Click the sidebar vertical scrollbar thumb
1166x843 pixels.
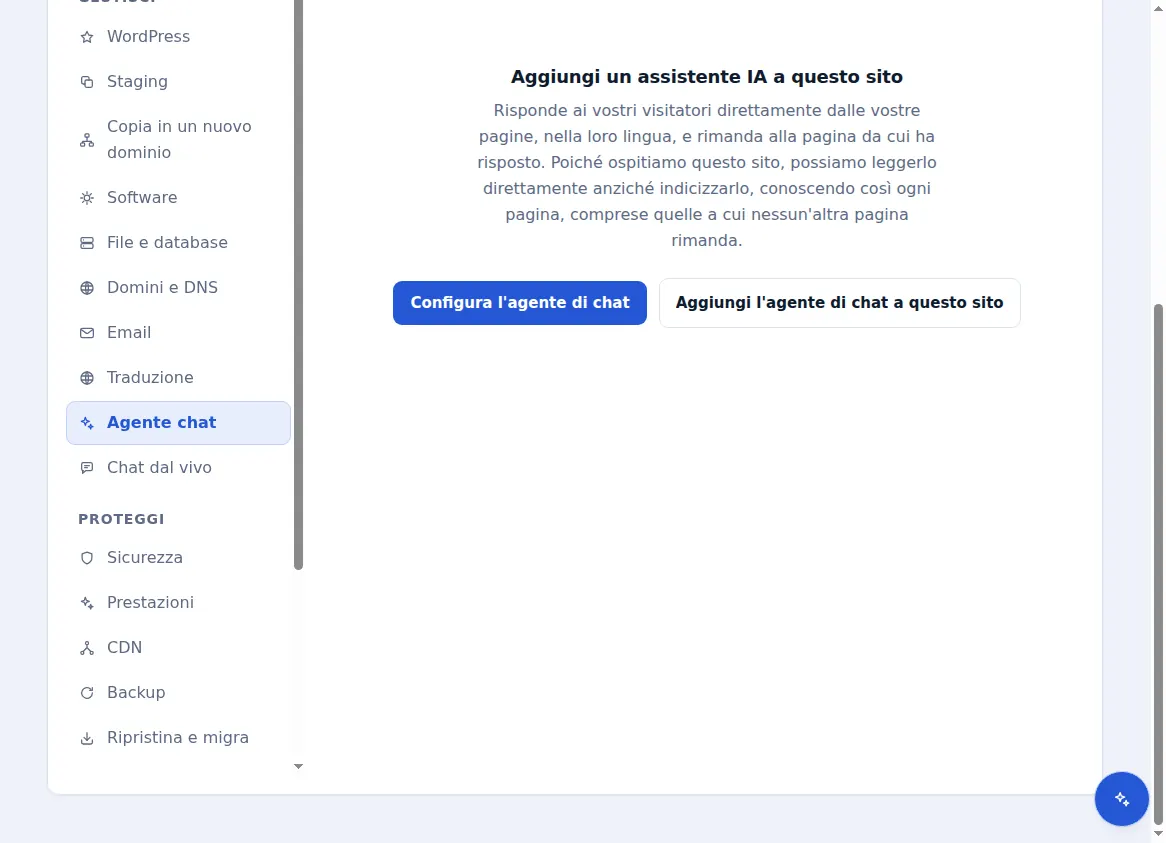298,285
